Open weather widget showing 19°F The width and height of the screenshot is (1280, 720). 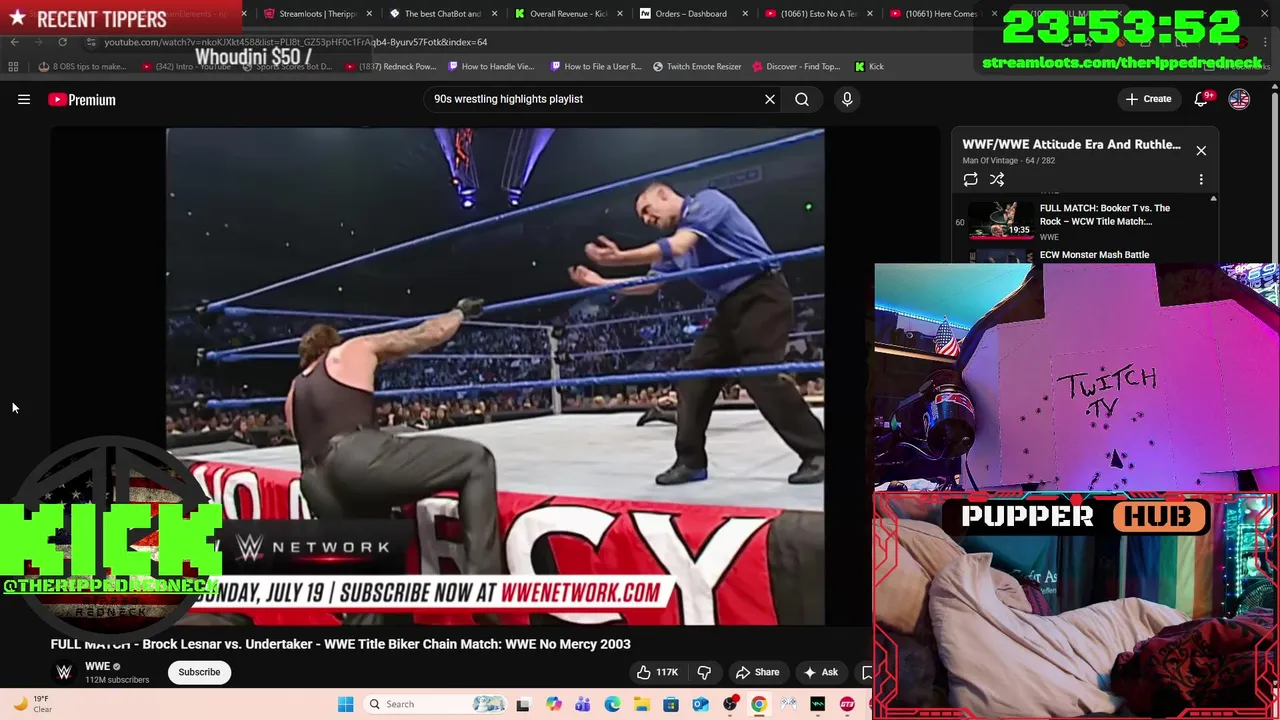click(x=32, y=704)
